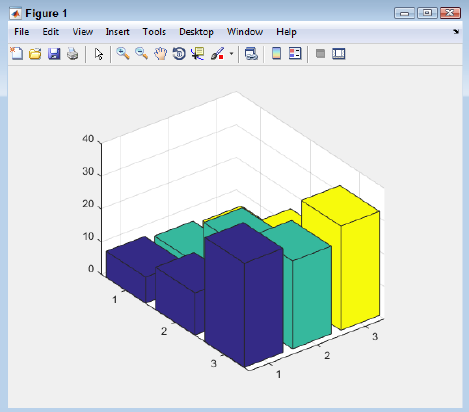Print the figure using the printer icon
Viewport: 469px width, 412px height.
click(73, 53)
